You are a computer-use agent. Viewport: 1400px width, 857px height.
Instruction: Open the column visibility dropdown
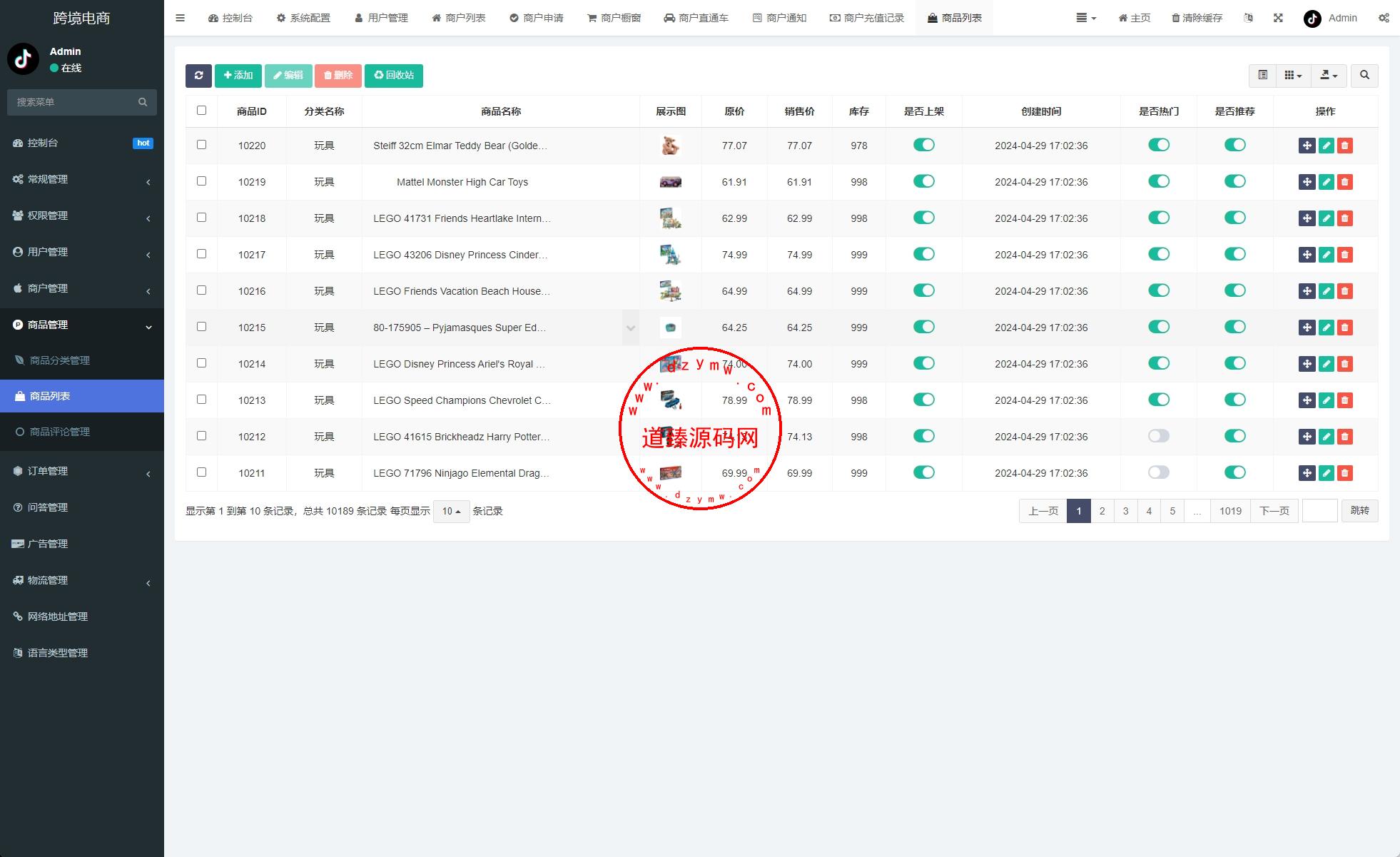tap(1293, 76)
